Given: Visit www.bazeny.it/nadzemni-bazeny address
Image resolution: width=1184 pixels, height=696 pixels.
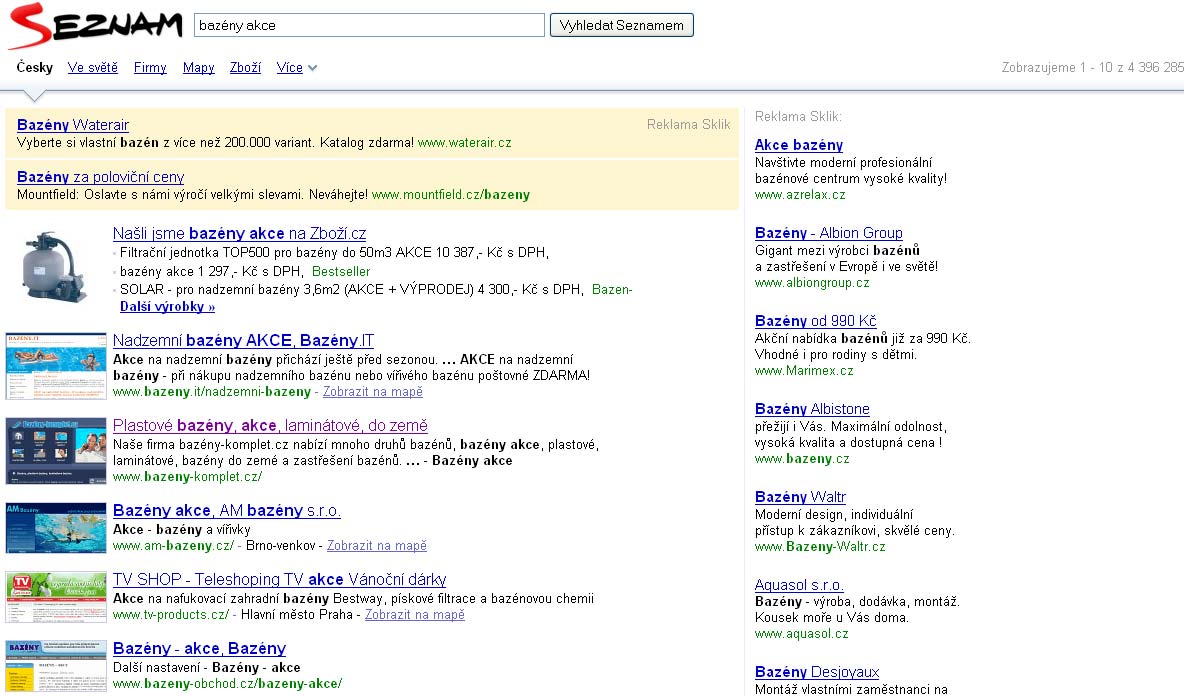Looking at the screenshot, I should pos(211,392).
